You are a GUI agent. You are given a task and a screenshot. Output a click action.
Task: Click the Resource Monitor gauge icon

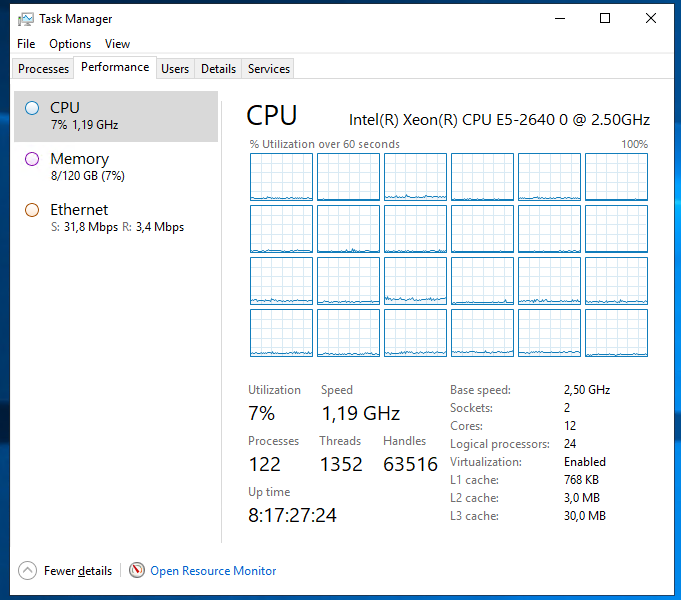(x=137, y=571)
